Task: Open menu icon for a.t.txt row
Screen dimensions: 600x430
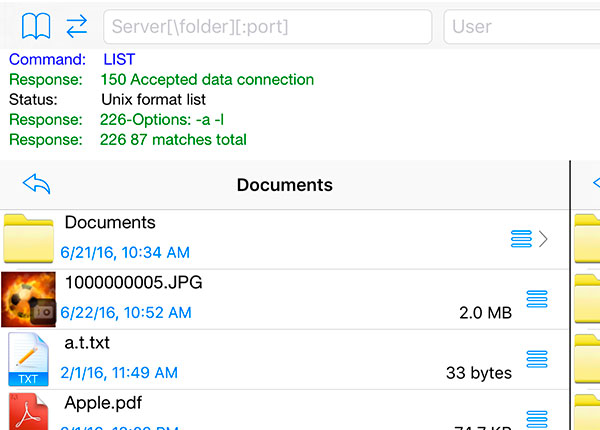Action: pyautogui.click(x=537, y=358)
